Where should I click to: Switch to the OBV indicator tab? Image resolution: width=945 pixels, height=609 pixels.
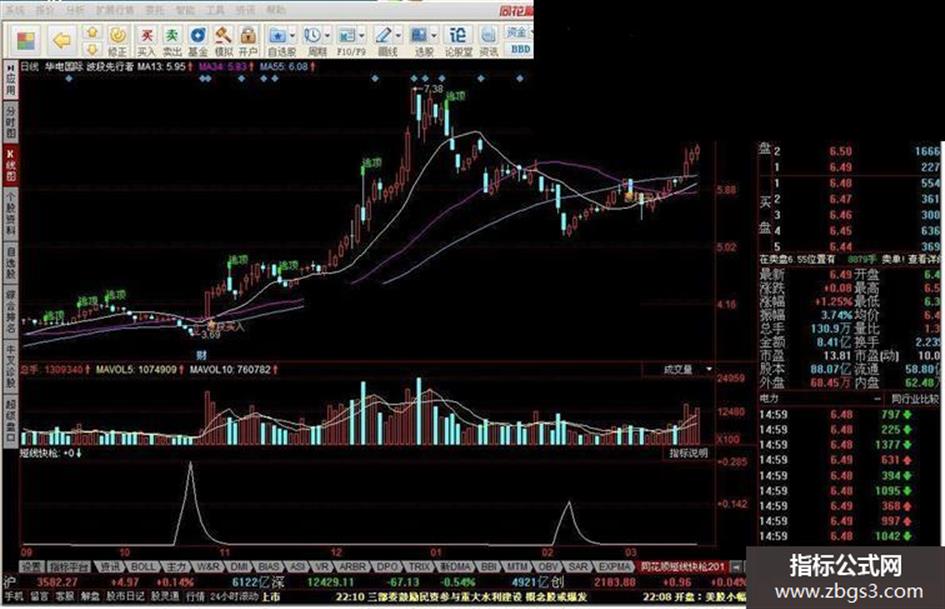[x=548, y=567]
